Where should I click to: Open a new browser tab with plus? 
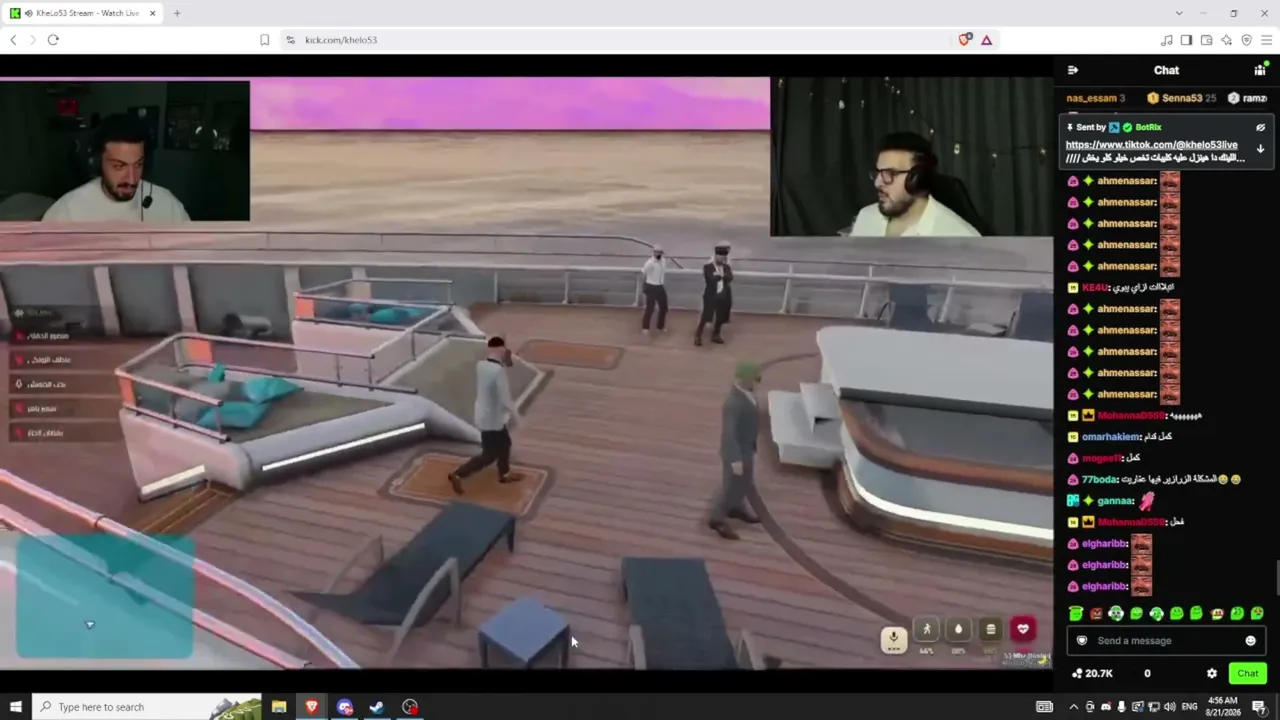tap(177, 13)
